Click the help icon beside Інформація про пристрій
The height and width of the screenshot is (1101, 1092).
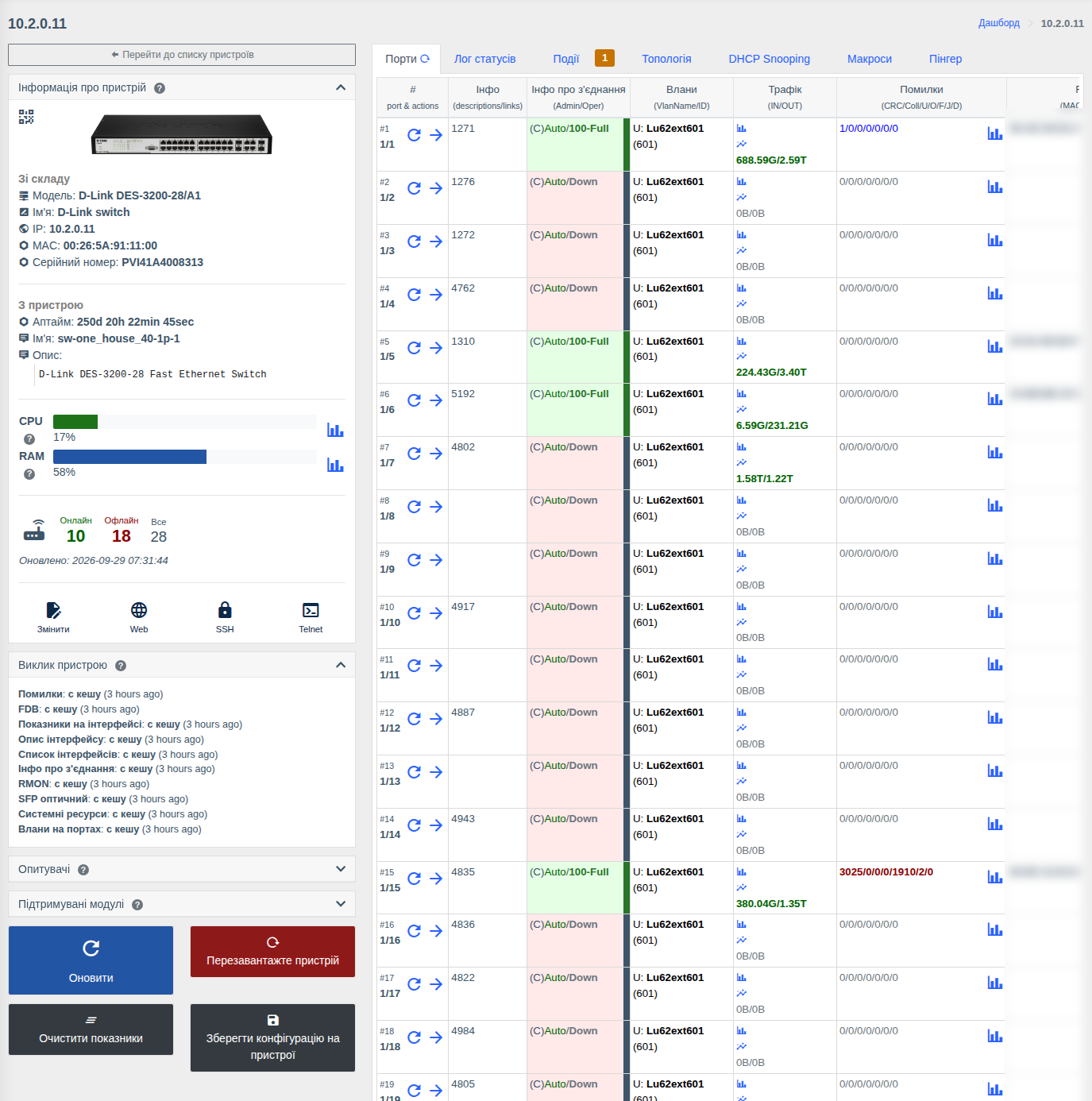(160, 88)
